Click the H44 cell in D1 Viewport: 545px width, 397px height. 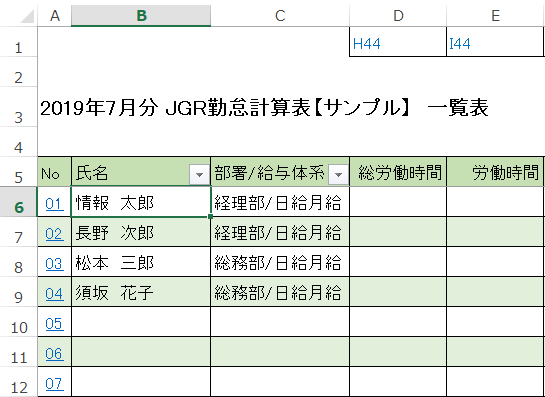(x=398, y=42)
